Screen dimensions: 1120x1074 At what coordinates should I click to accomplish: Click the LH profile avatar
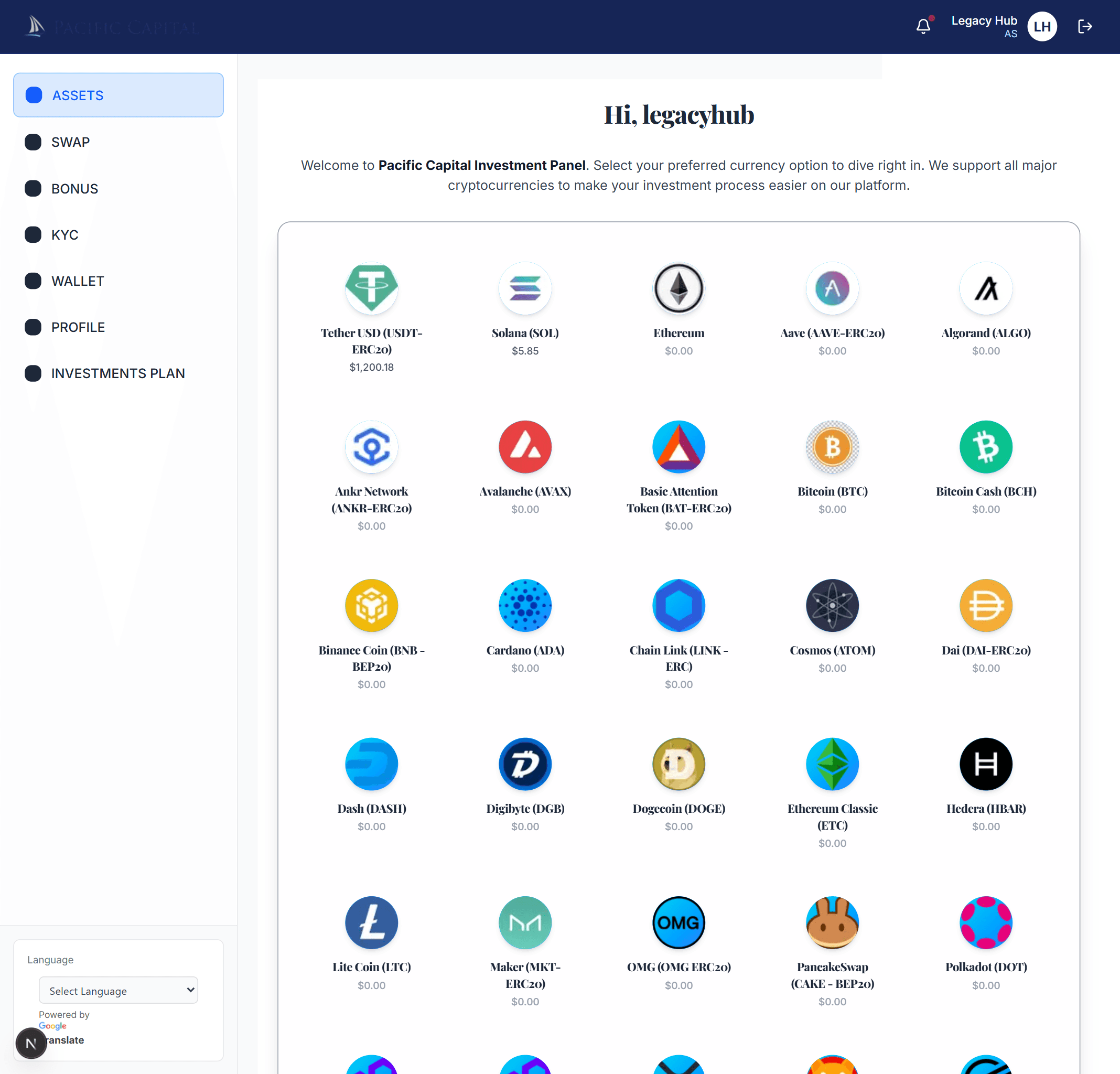(x=1042, y=26)
